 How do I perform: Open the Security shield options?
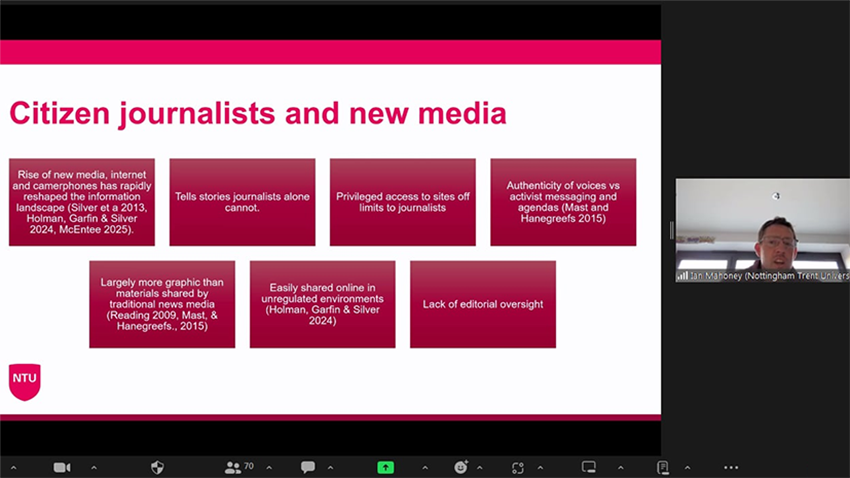(x=157, y=467)
